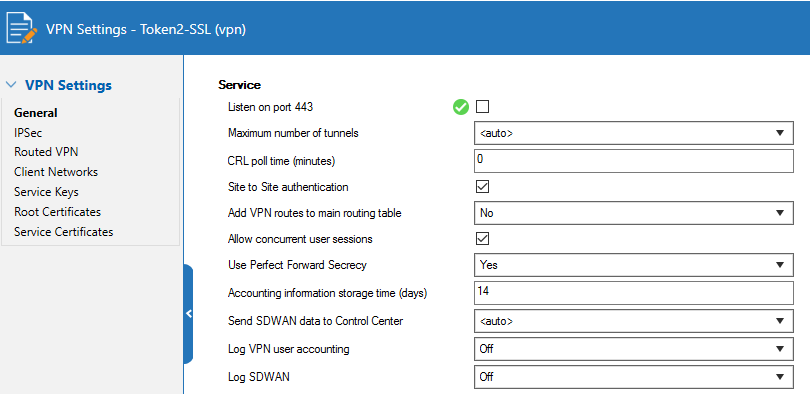Select IPSec in the sidebar
810x394 pixels.
(28, 133)
